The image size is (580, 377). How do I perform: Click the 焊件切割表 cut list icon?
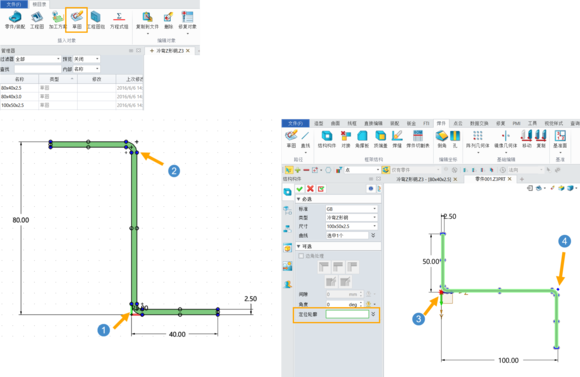point(418,136)
